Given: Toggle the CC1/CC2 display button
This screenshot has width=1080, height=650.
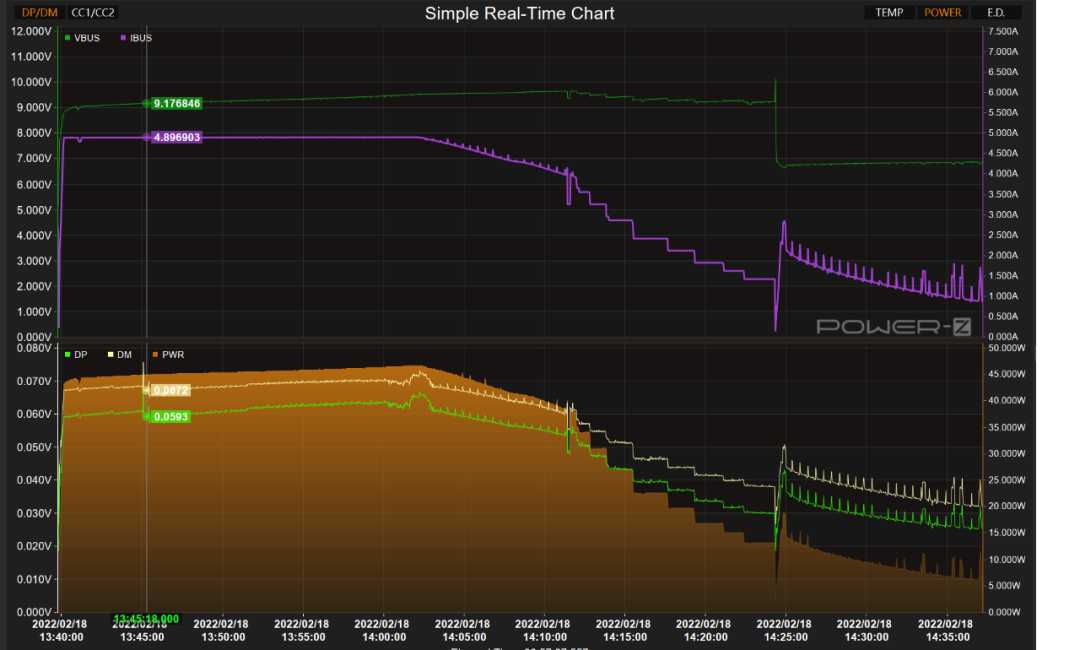Looking at the screenshot, I should tap(93, 13).
